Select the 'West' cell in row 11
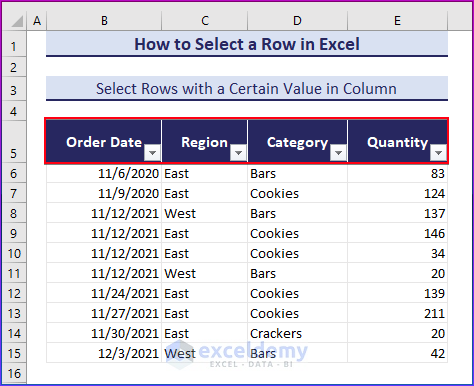Image resolution: width=474 pixels, height=386 pixels. [x=205, y=273]
